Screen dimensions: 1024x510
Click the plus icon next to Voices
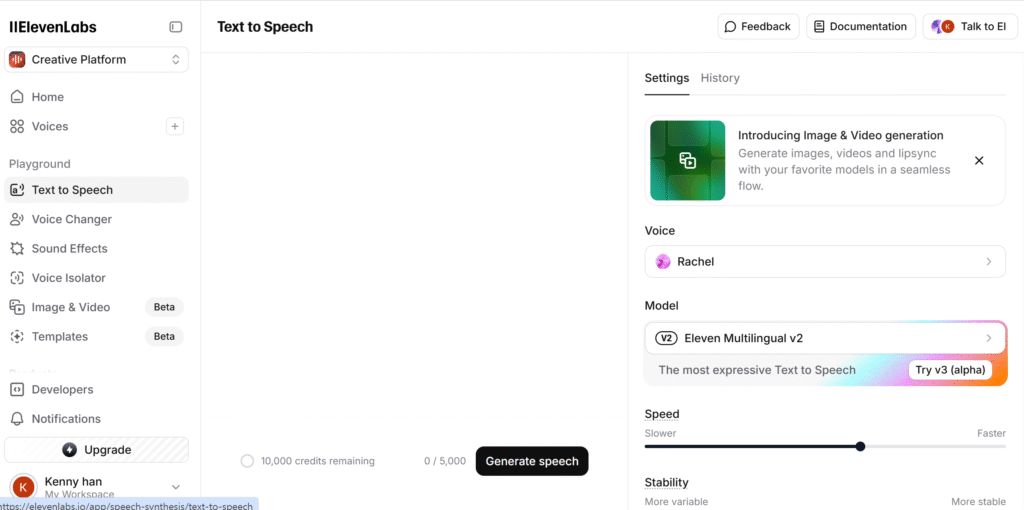click(x=175, y=126)
